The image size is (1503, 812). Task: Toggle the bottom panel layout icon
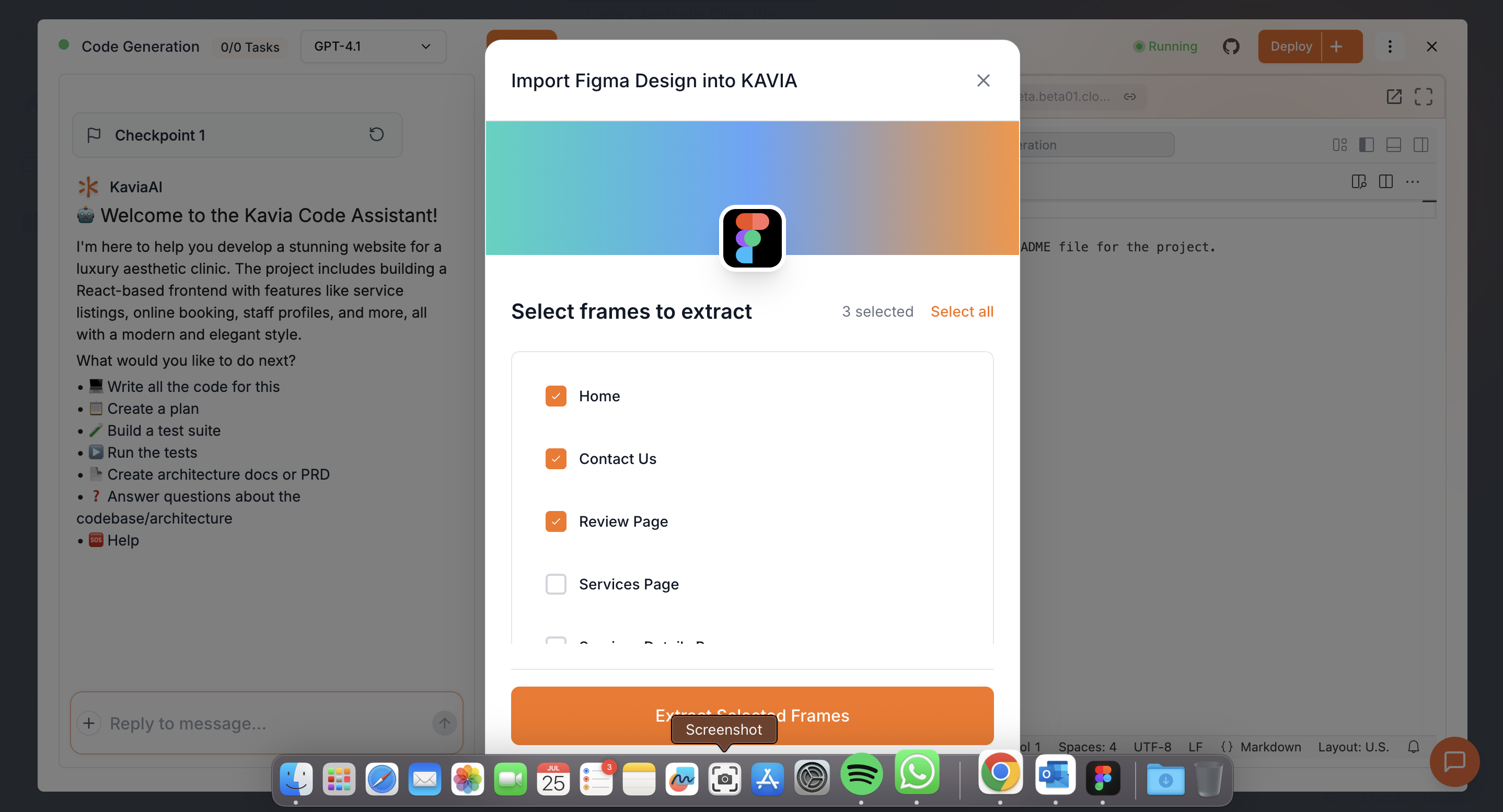1394,145
